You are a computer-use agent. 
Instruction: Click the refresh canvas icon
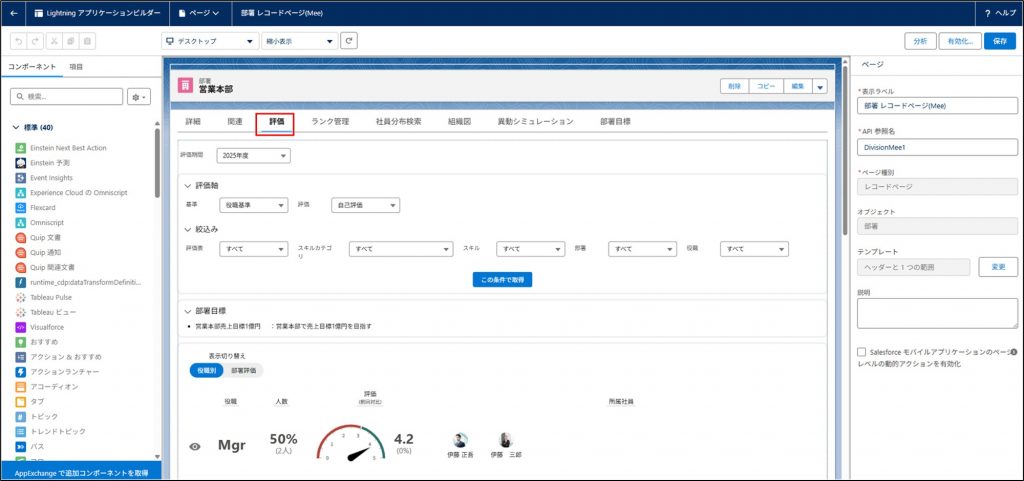349,41
